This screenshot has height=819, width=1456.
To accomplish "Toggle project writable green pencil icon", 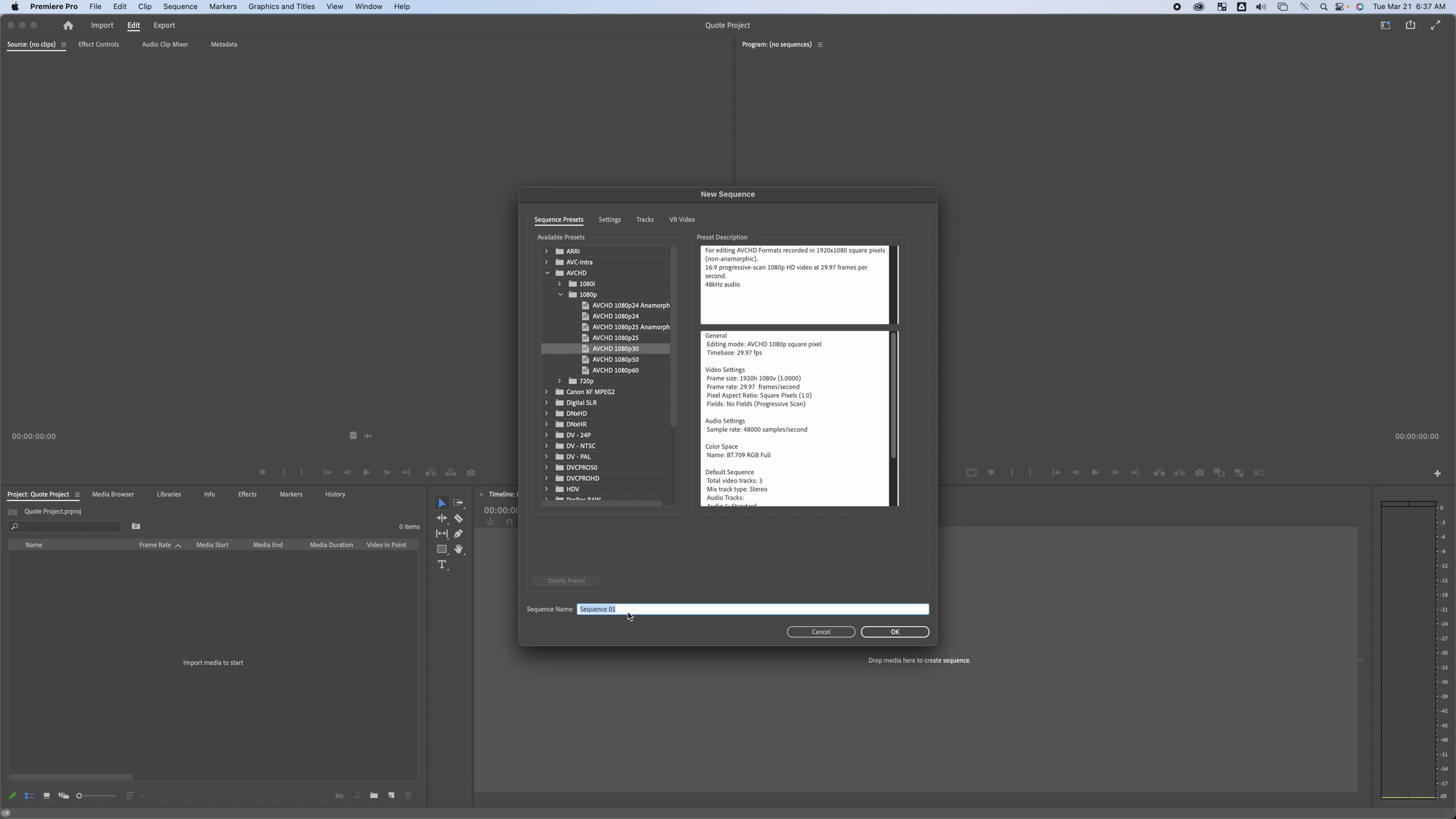I will tap(12, 796).
